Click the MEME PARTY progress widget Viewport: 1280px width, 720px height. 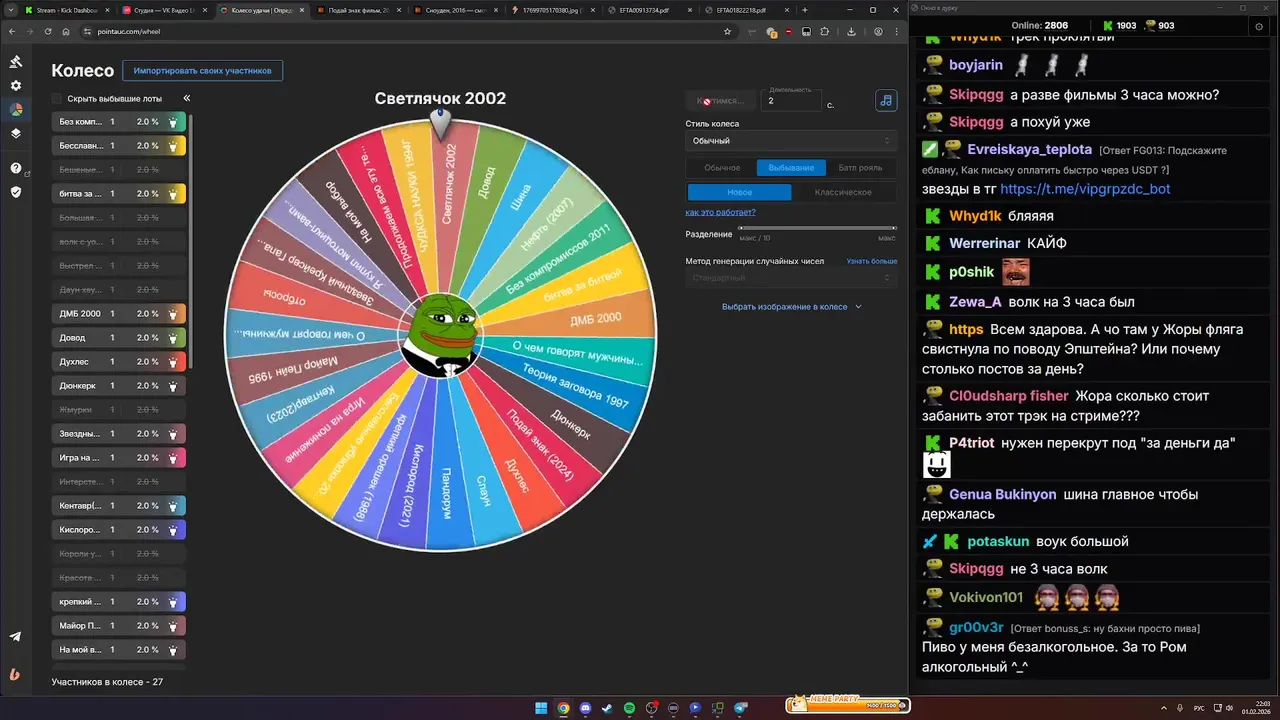[x=847, y=705]
